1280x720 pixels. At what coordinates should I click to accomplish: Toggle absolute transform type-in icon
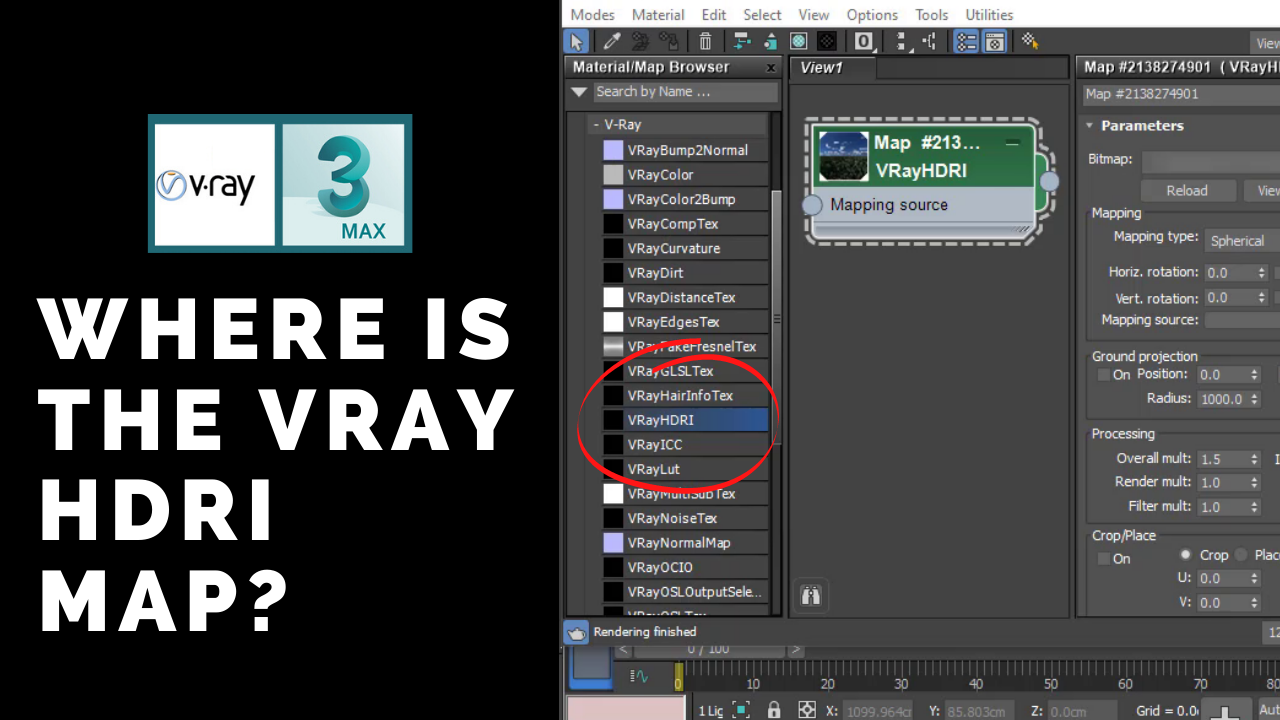pyautogui.click(x=807, y=710)
